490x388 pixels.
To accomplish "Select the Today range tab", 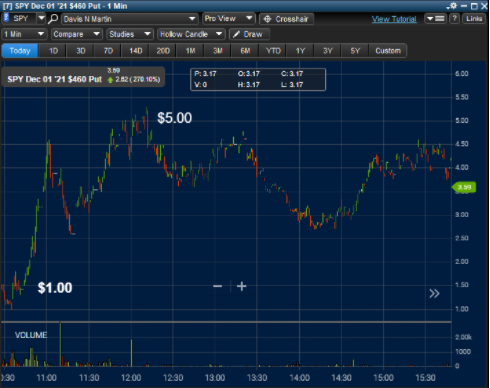I will 20,51.
